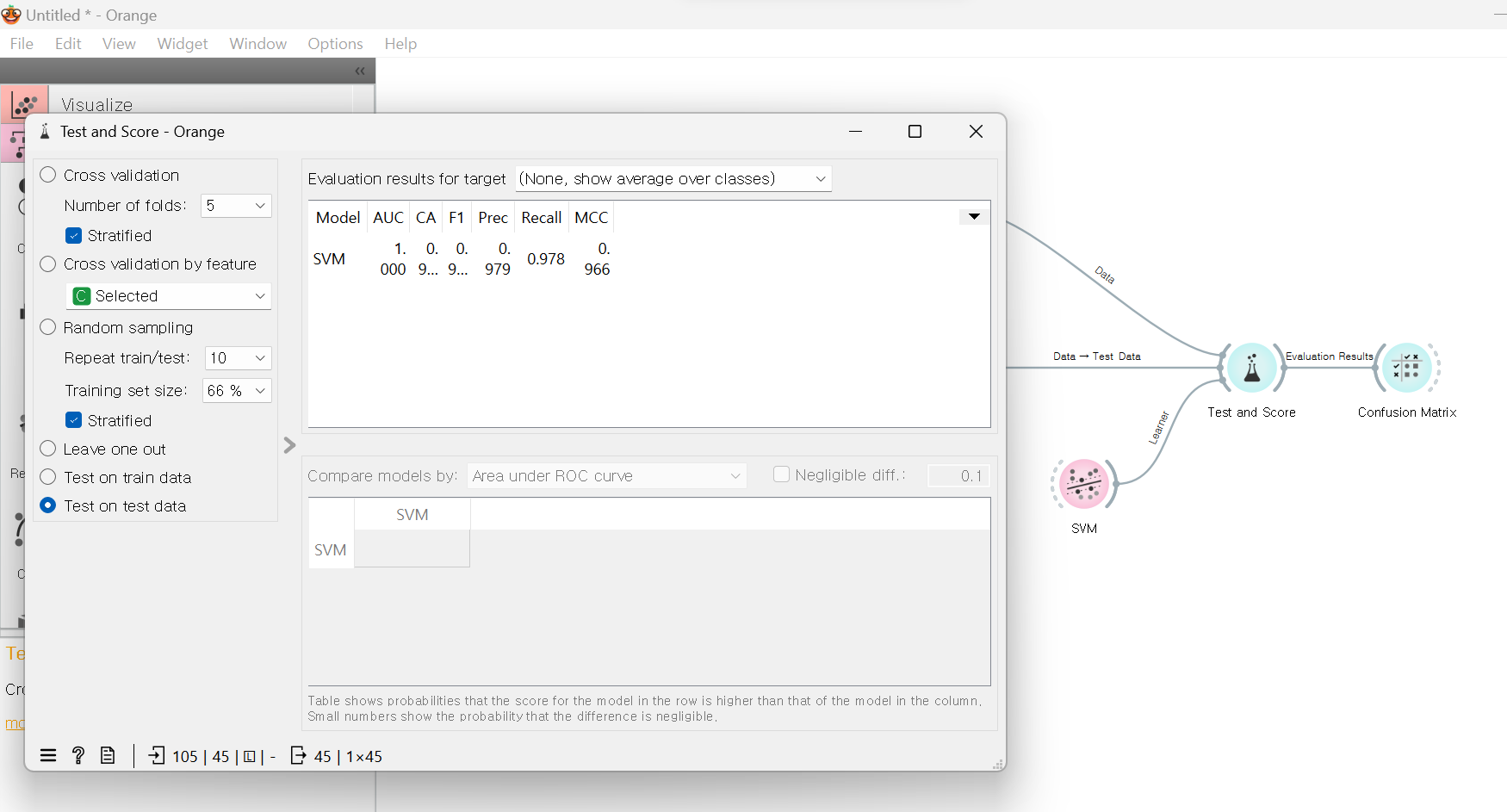Image resolution: width=1507 pixels, height=812 pixels.
Task: Open the Compare models by dropdown
Action: coord(607,476)
